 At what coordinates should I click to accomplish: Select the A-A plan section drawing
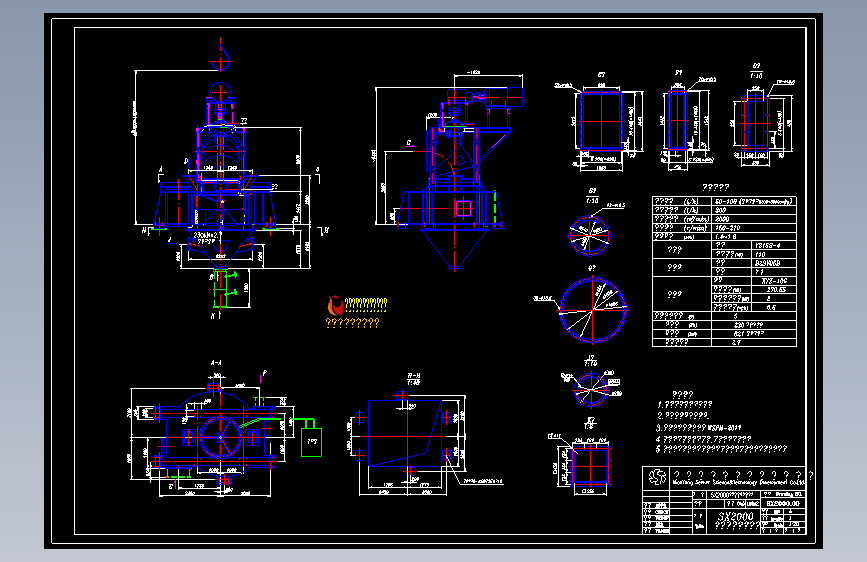pos(213,435)
